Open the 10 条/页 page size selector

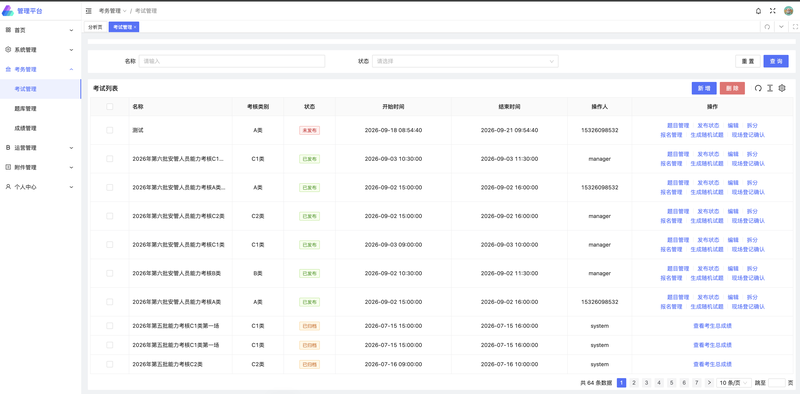[734, 383]
